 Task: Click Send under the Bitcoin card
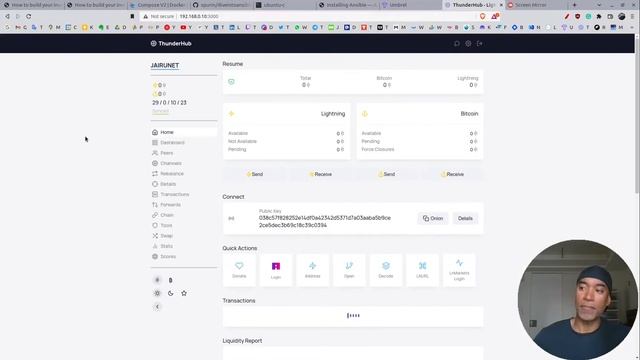point(387,174)
